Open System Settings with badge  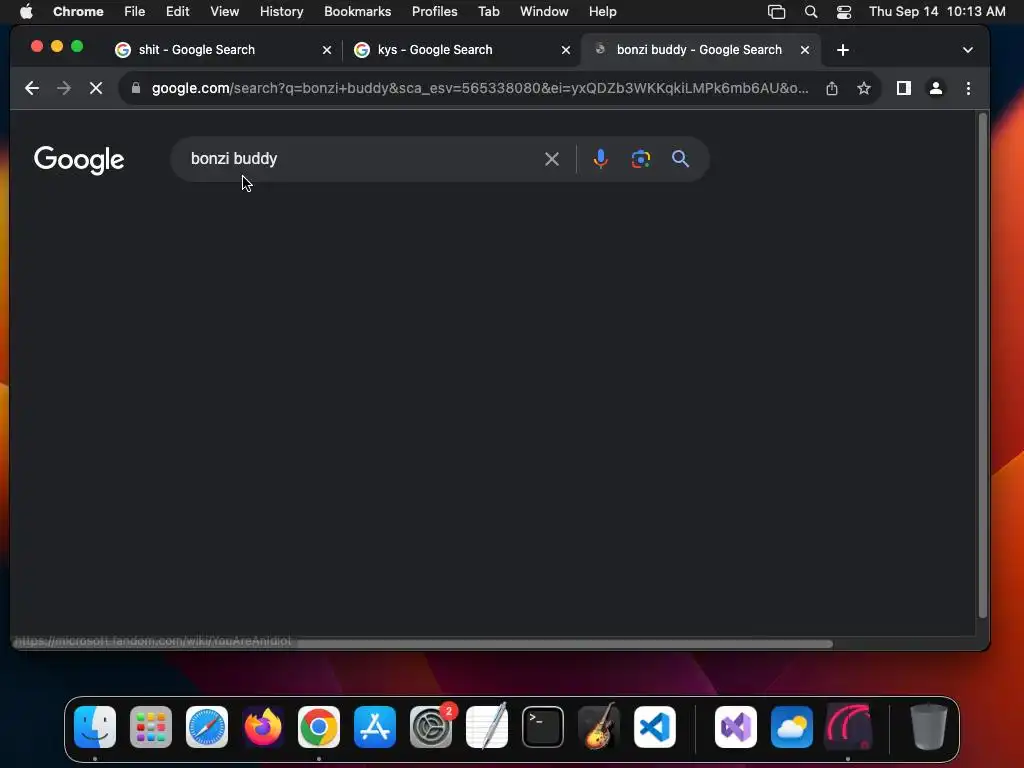[431, 727]
